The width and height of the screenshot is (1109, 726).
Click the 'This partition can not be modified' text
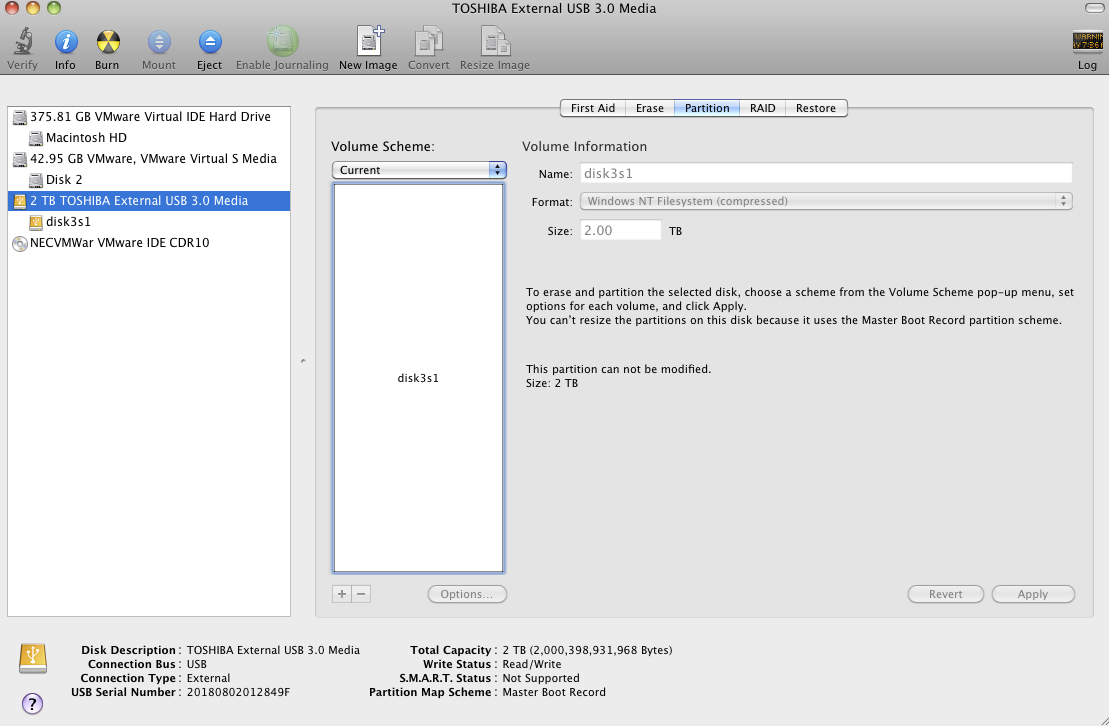coord(618,369)
